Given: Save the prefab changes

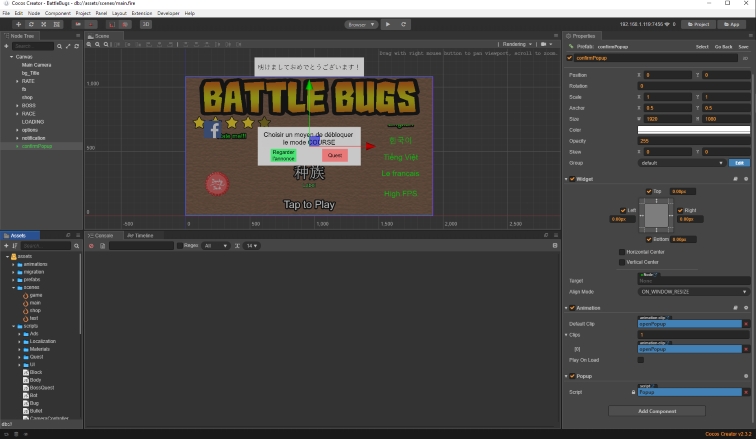Looking at the screenshot, I should (743, 47).
